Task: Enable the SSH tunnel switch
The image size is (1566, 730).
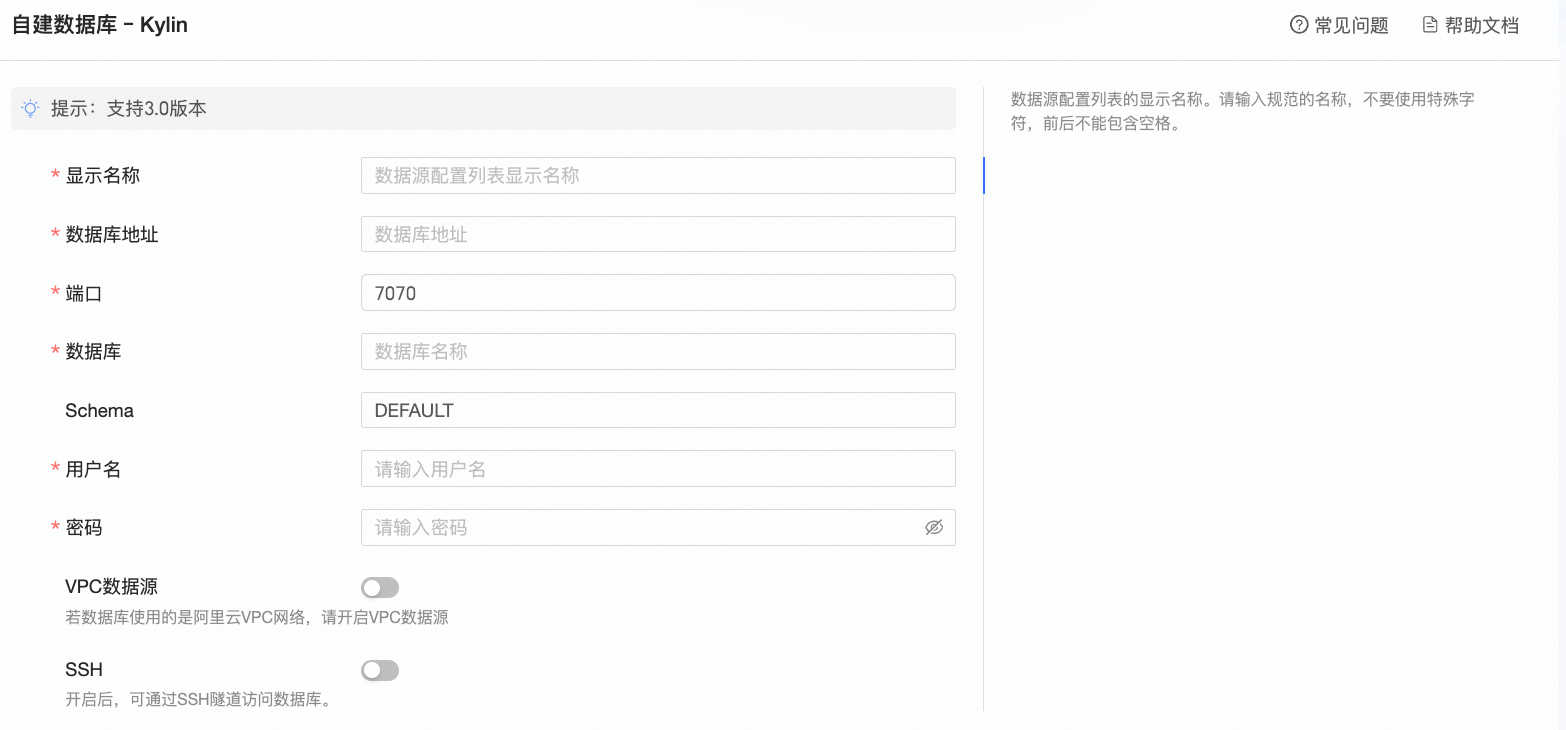Action: point(380,670)
